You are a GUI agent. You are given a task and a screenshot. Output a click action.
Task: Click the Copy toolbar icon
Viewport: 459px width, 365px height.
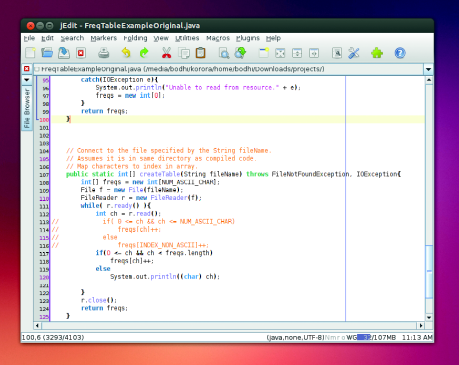[184, 53]
